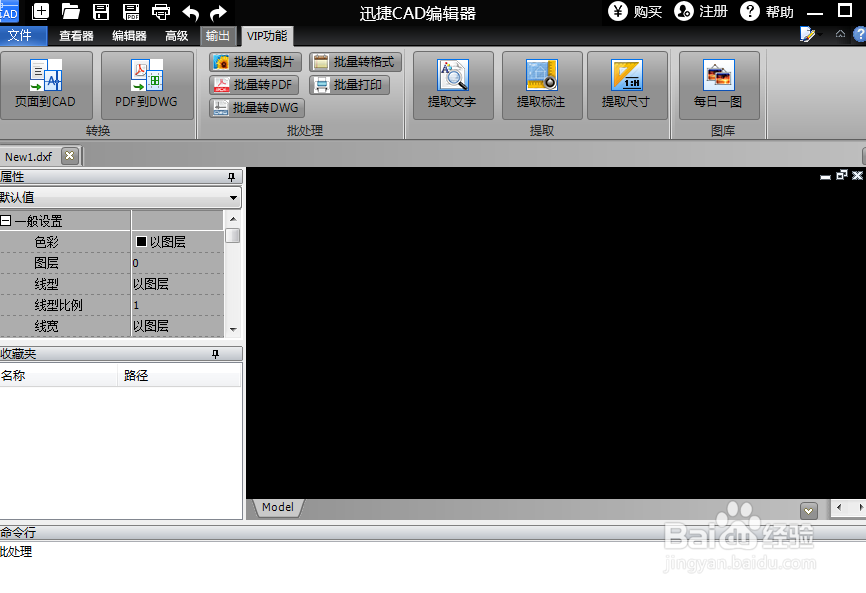
Task: Collapse the 一般设置 group
Action: pyautogui.click(x=6, y=221)
